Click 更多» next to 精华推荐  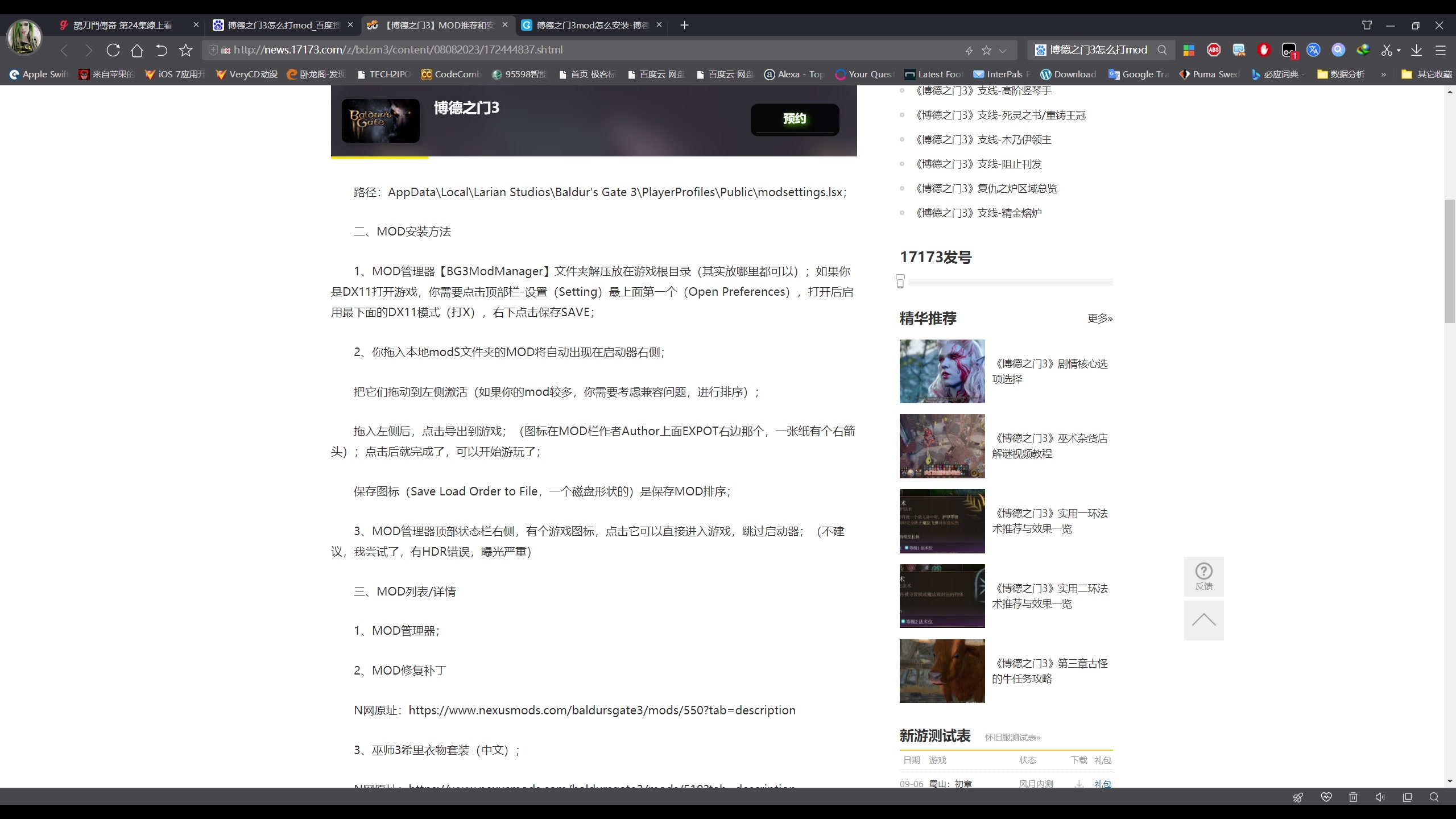click(1100, 318)
